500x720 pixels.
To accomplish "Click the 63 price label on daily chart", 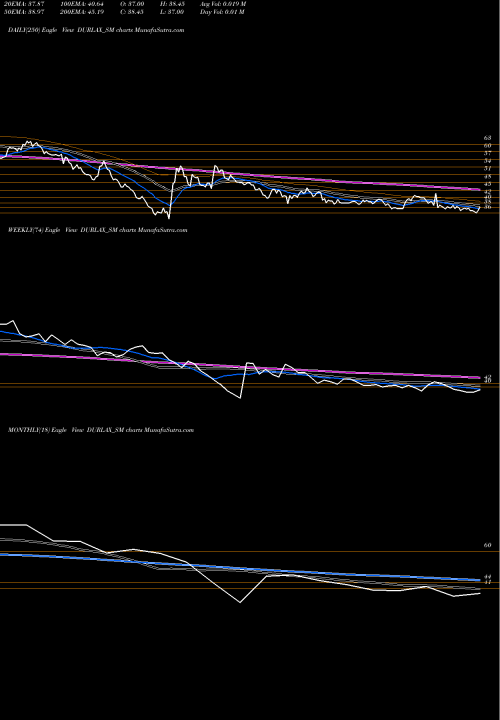I will tap(488, 138).
